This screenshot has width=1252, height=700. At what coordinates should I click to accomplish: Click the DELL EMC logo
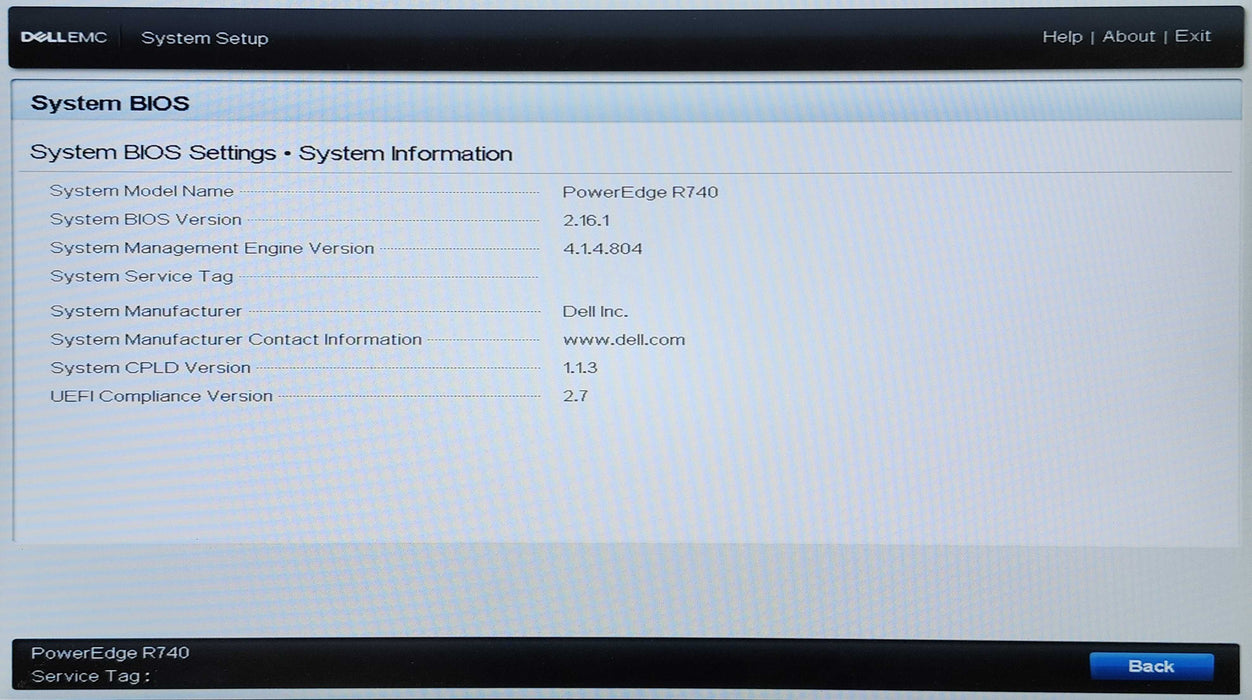[x=64, y=38]
